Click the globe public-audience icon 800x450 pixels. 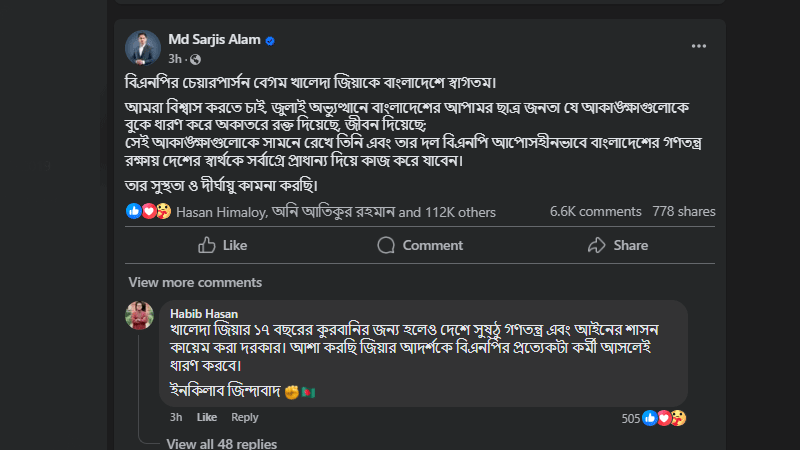tap(195, 60)
